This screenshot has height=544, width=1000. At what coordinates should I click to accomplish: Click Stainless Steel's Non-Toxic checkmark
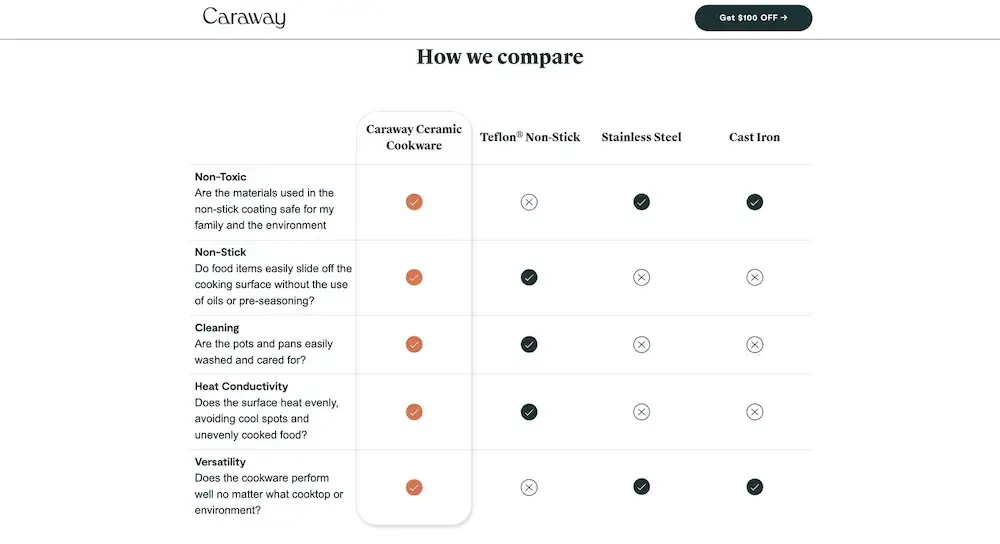[642, 202]
